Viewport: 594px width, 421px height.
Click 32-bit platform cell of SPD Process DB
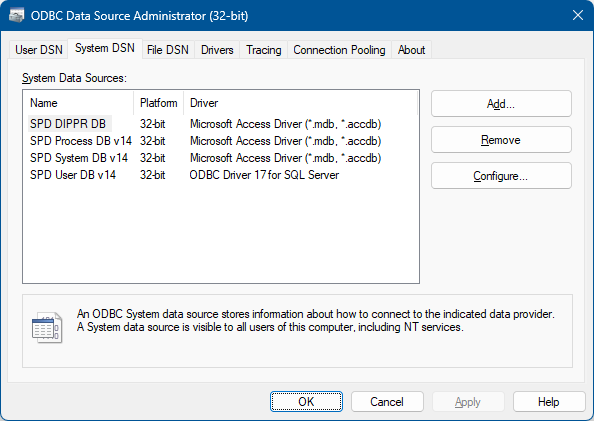point(153,141)
